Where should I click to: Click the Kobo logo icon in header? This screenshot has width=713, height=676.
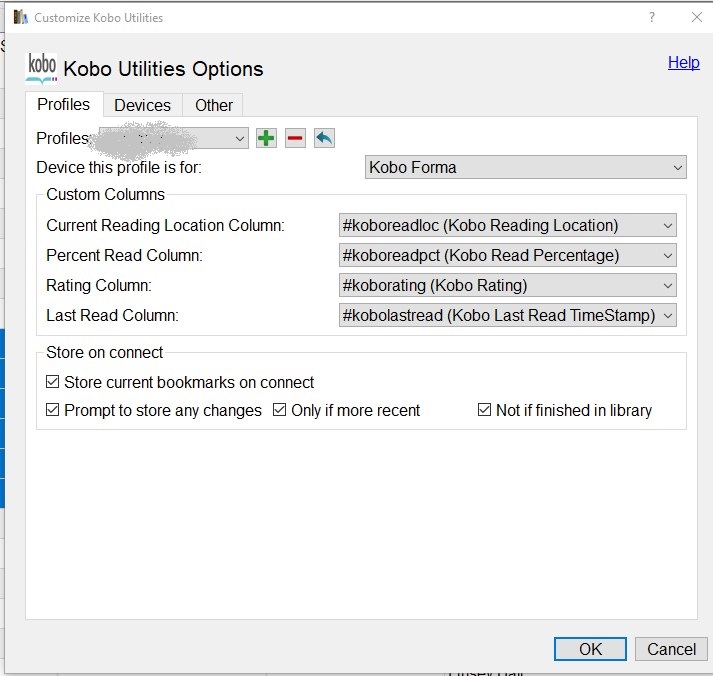[x=42, y=67]
